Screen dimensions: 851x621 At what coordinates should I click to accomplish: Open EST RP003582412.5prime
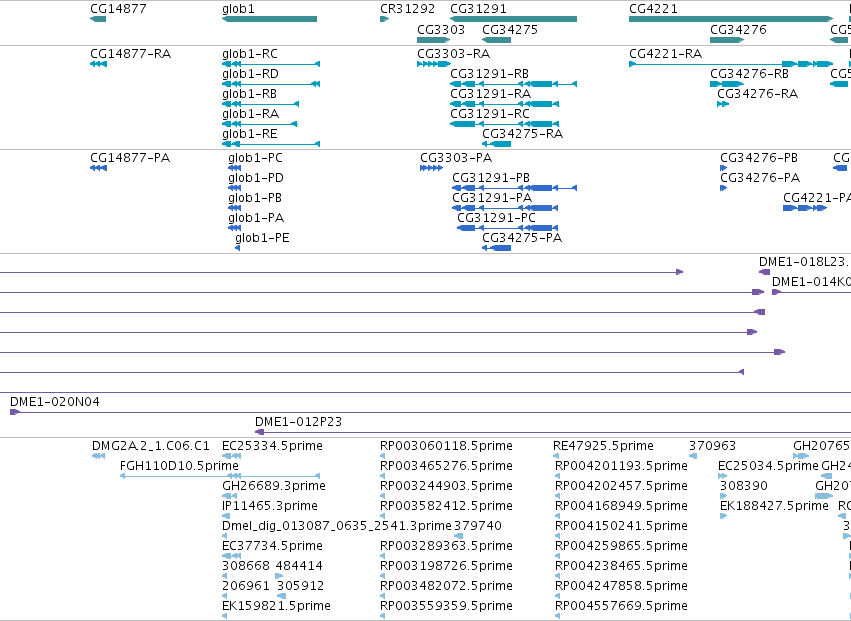pyautogui.click(x=383, y=516)
